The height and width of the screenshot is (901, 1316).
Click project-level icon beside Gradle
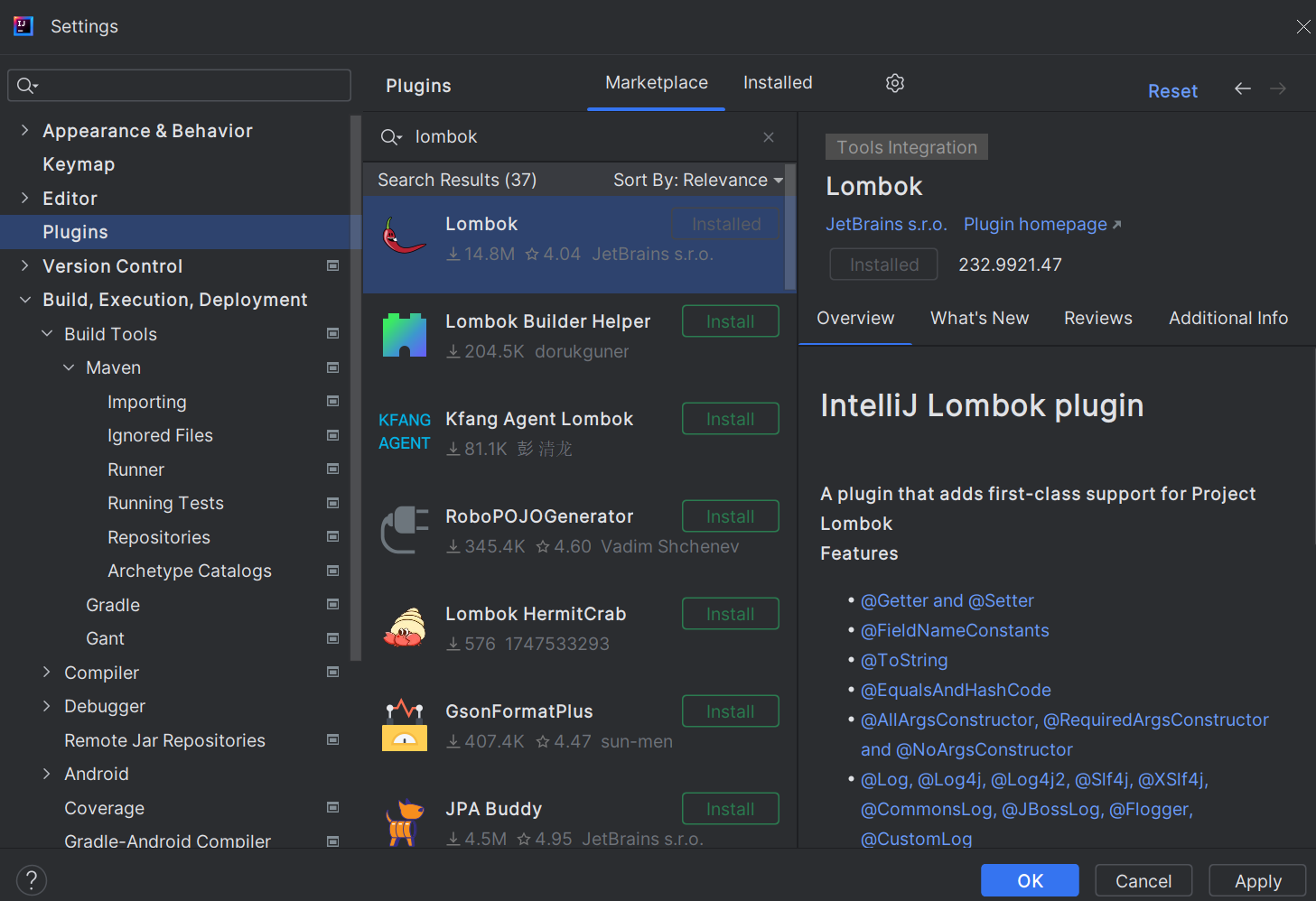pyautogui.click(x=332, y=604)
